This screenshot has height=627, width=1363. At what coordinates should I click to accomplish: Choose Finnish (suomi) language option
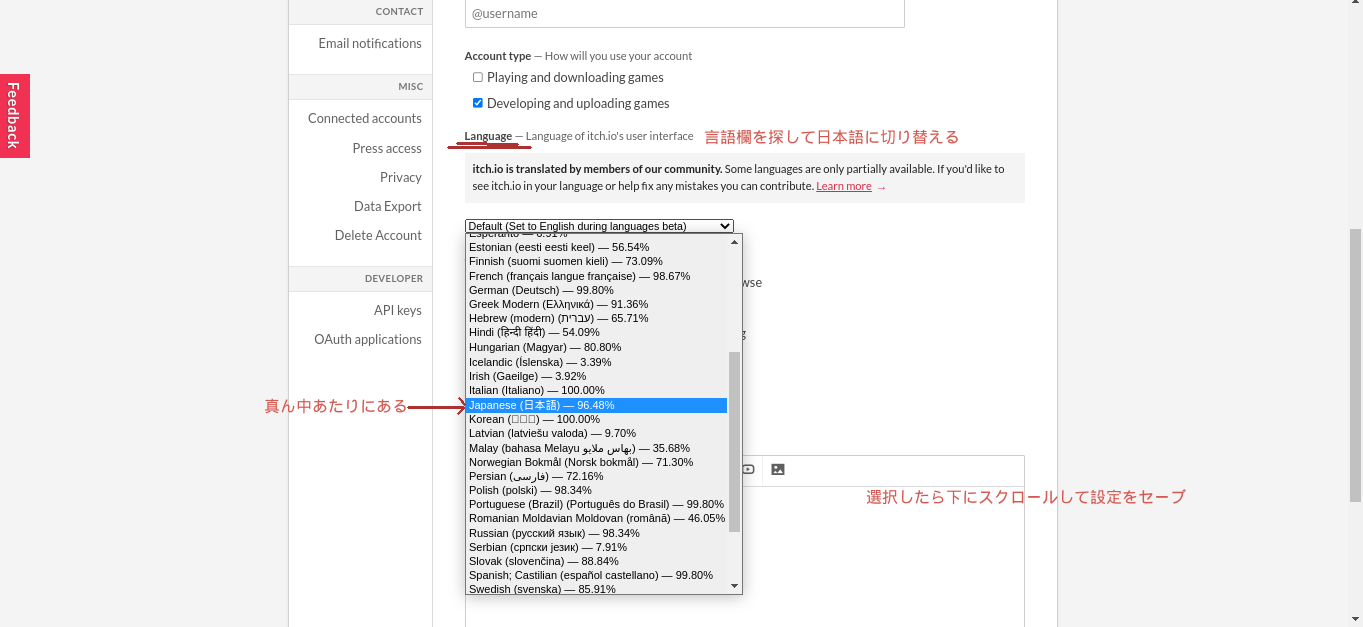[597, 261]
